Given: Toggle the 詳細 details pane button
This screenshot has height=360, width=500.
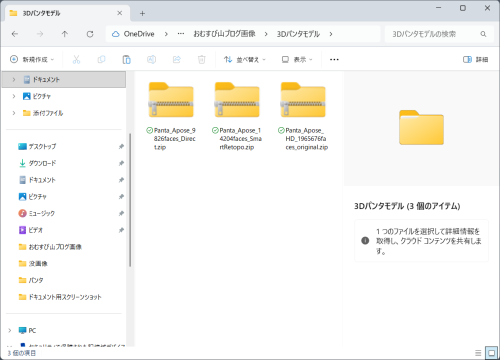Looking at the screenshot, I should pos(475,60).
